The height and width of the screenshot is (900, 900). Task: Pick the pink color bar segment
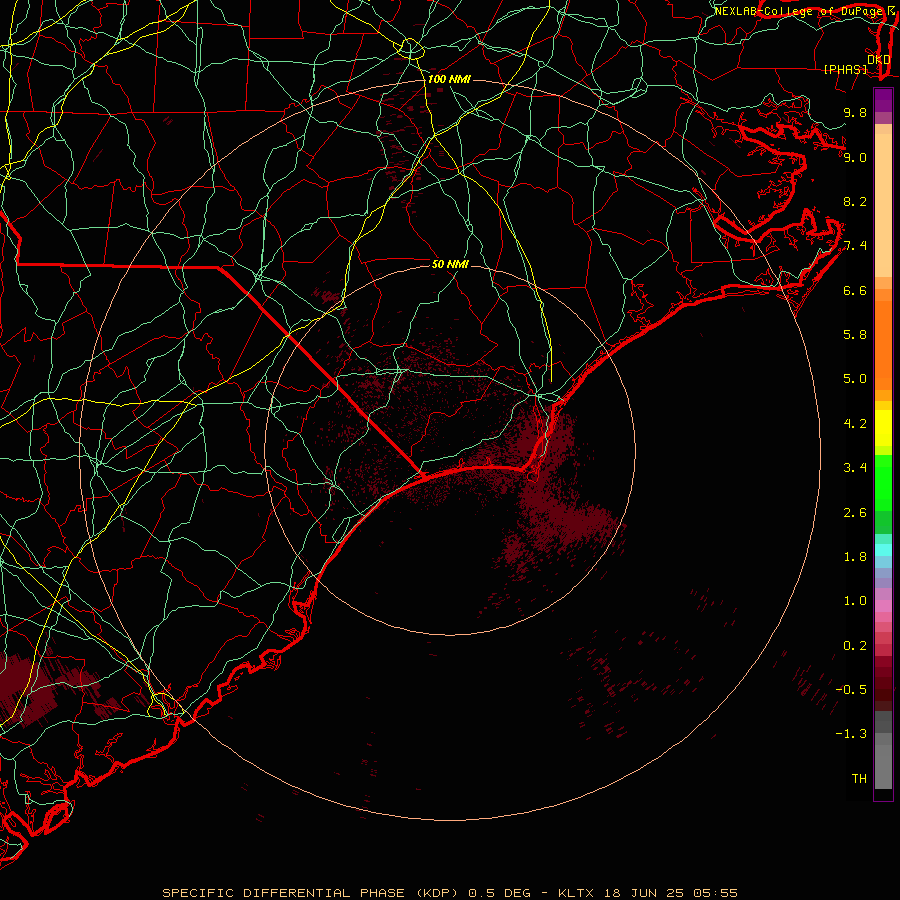(883, 606)
